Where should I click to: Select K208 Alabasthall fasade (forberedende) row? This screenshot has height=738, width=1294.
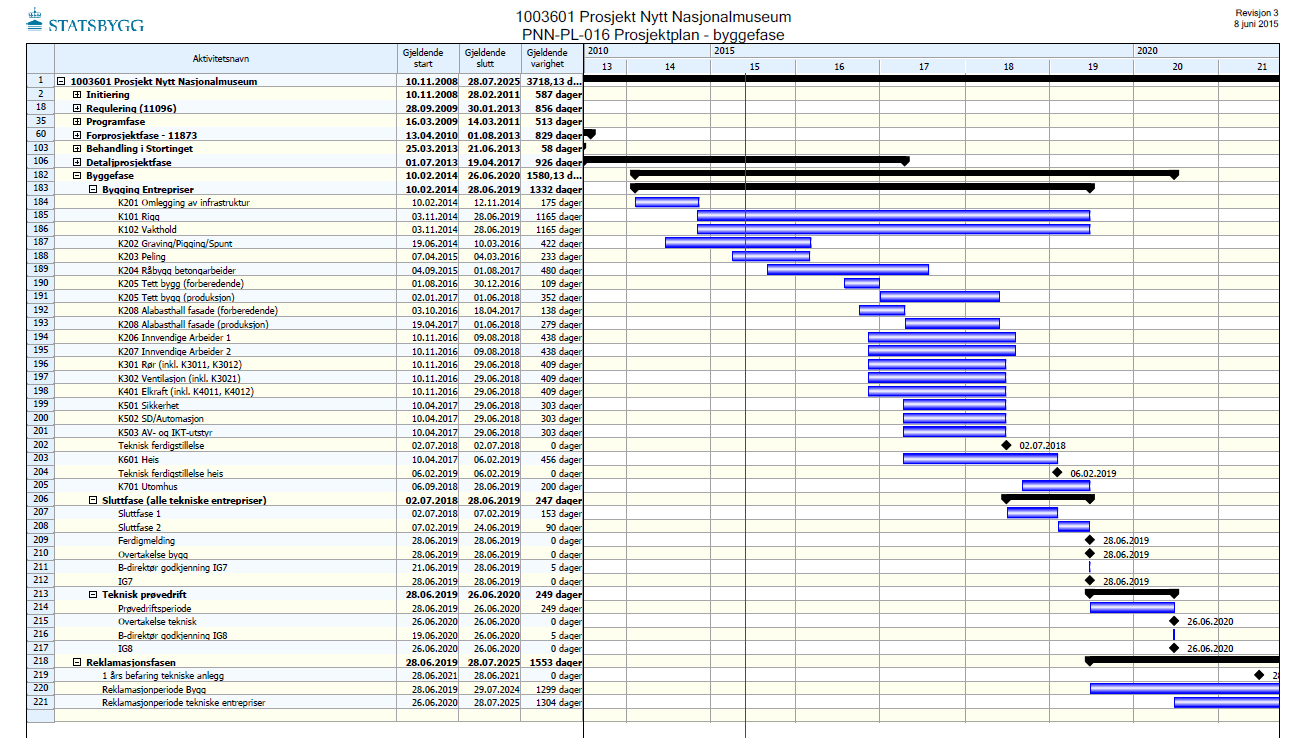pyautogui.click(x=304, y=311)
